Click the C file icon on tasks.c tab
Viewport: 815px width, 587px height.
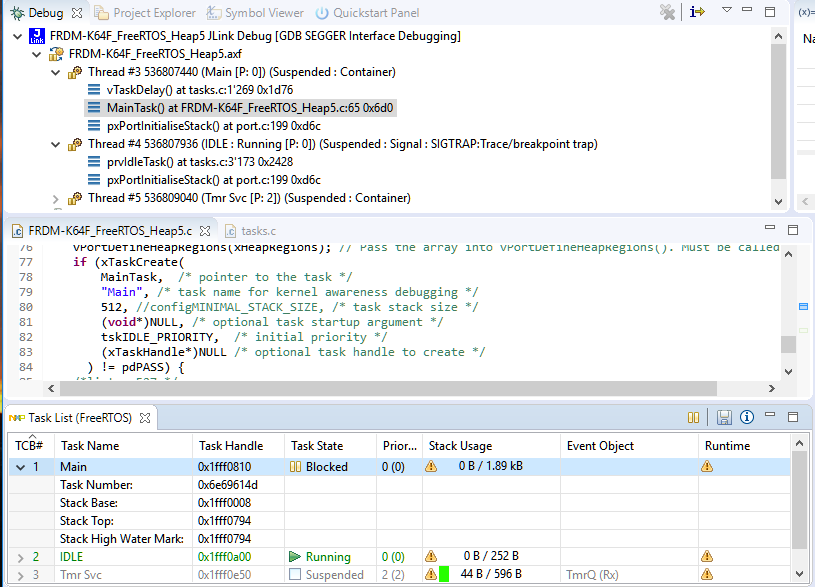tap(231, 230)
